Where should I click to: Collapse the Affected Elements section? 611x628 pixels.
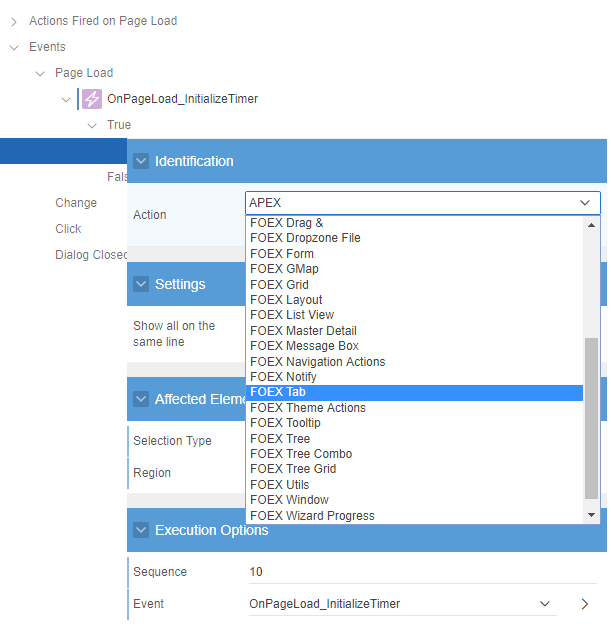point(141,399)
